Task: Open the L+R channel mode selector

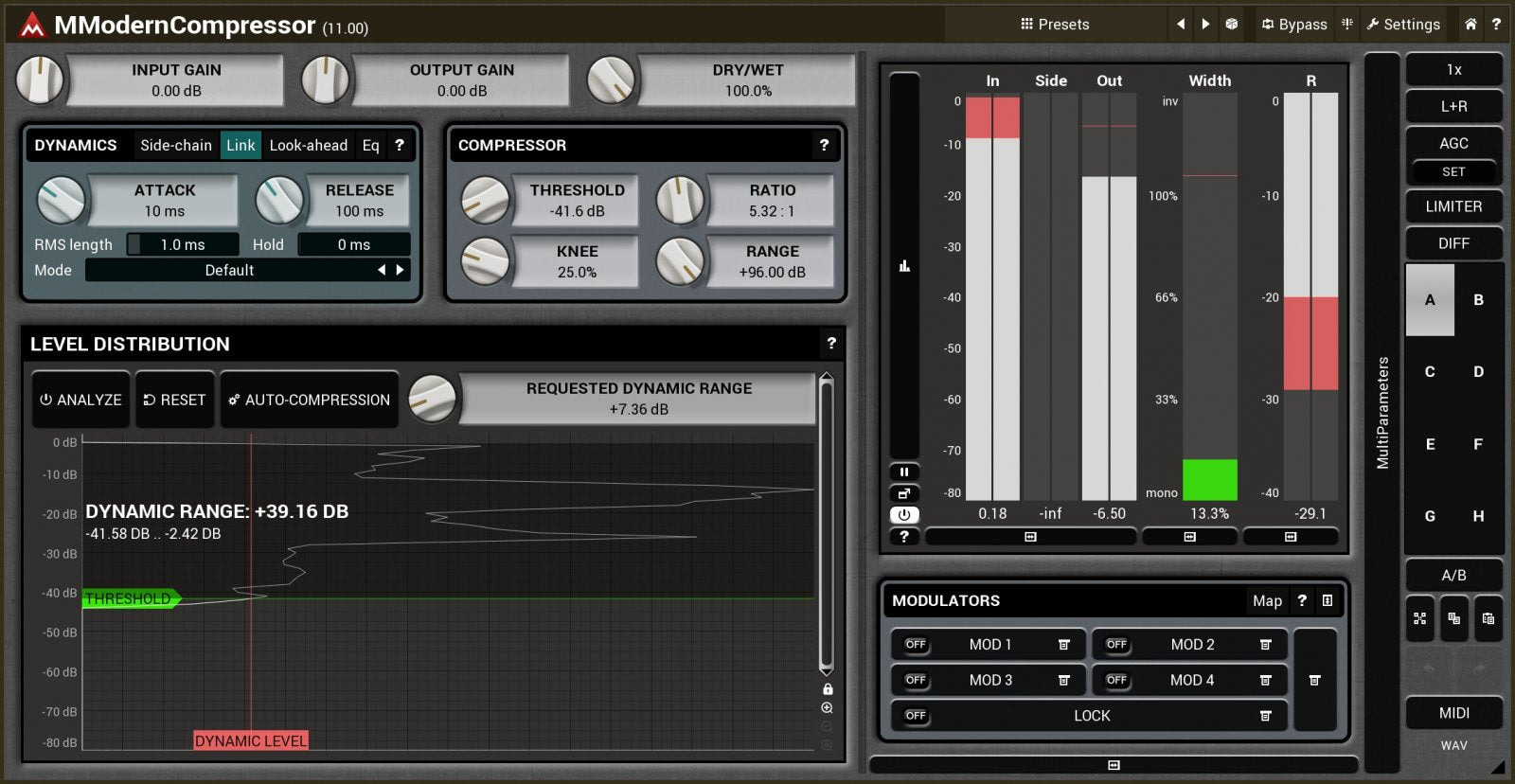Action: coord(1453,107)
